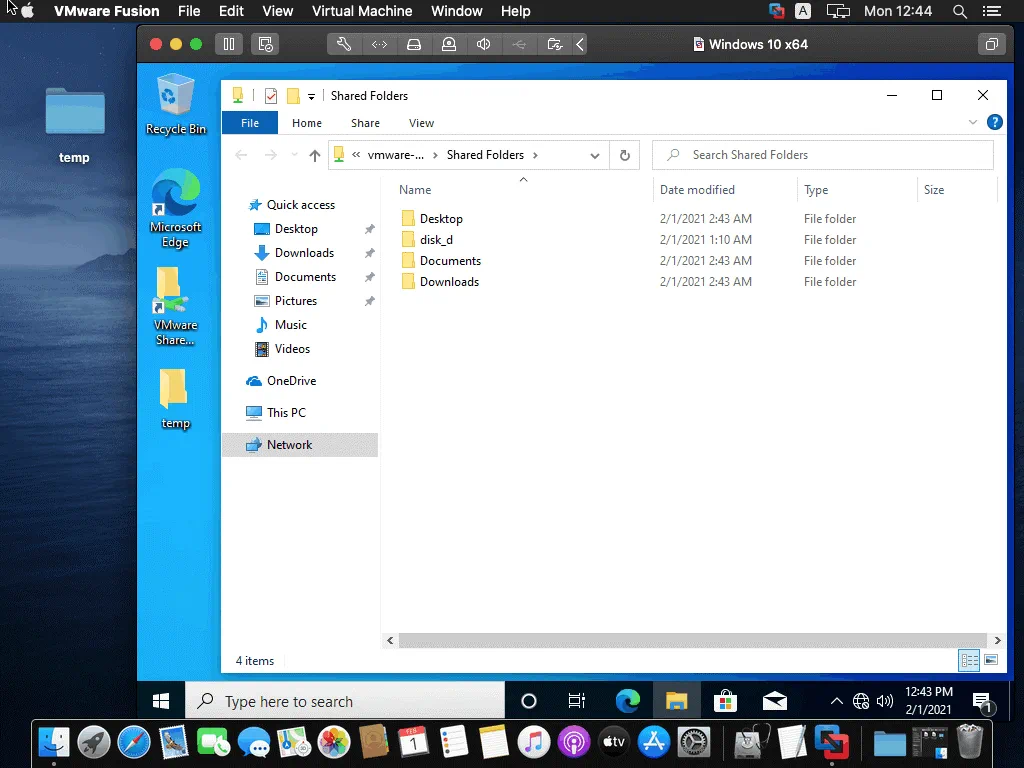Screen dimensions: 1024x768
Task: Expand the ribbon with the chevron
Action: coord(973,123)
